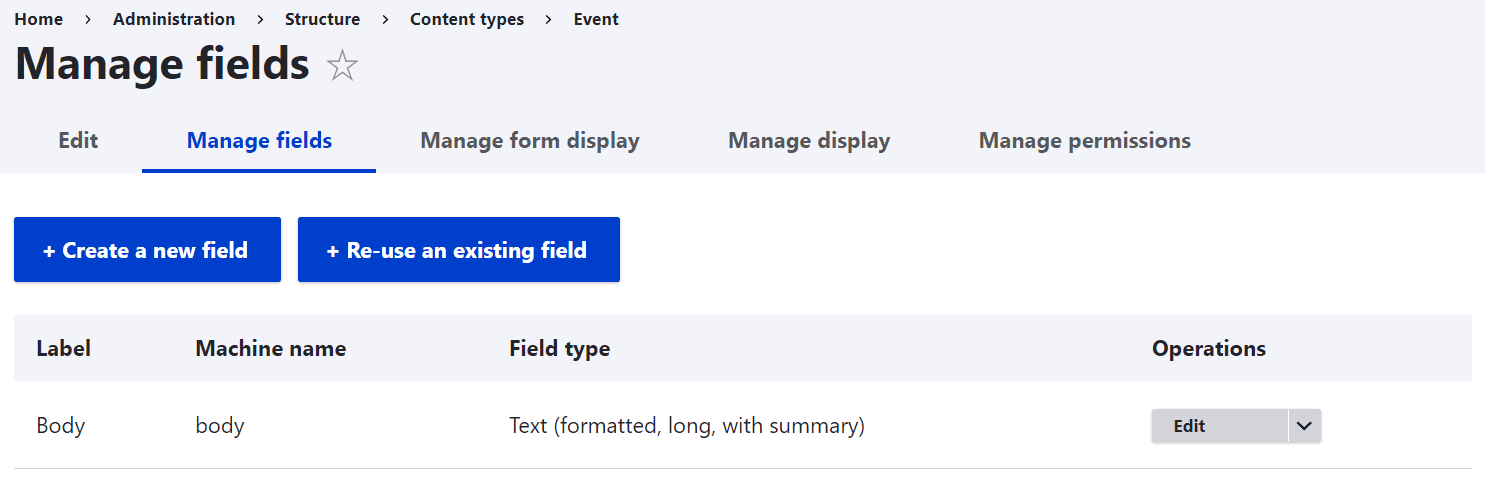
Task: Expand the dropdown arrow beside the Body Edit button
Action: point(1304,426)
